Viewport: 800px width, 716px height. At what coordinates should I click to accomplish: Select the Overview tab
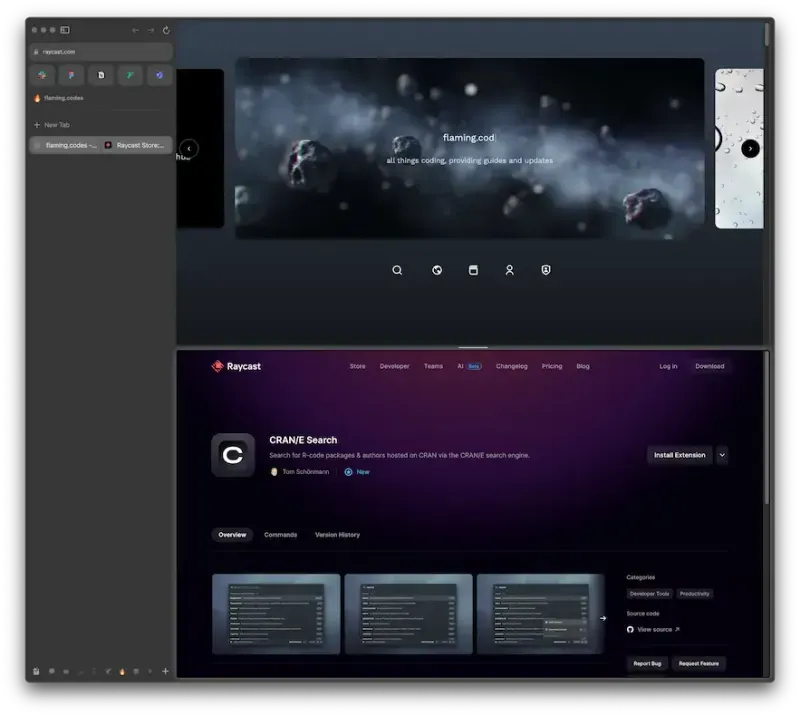pos(232,535)
